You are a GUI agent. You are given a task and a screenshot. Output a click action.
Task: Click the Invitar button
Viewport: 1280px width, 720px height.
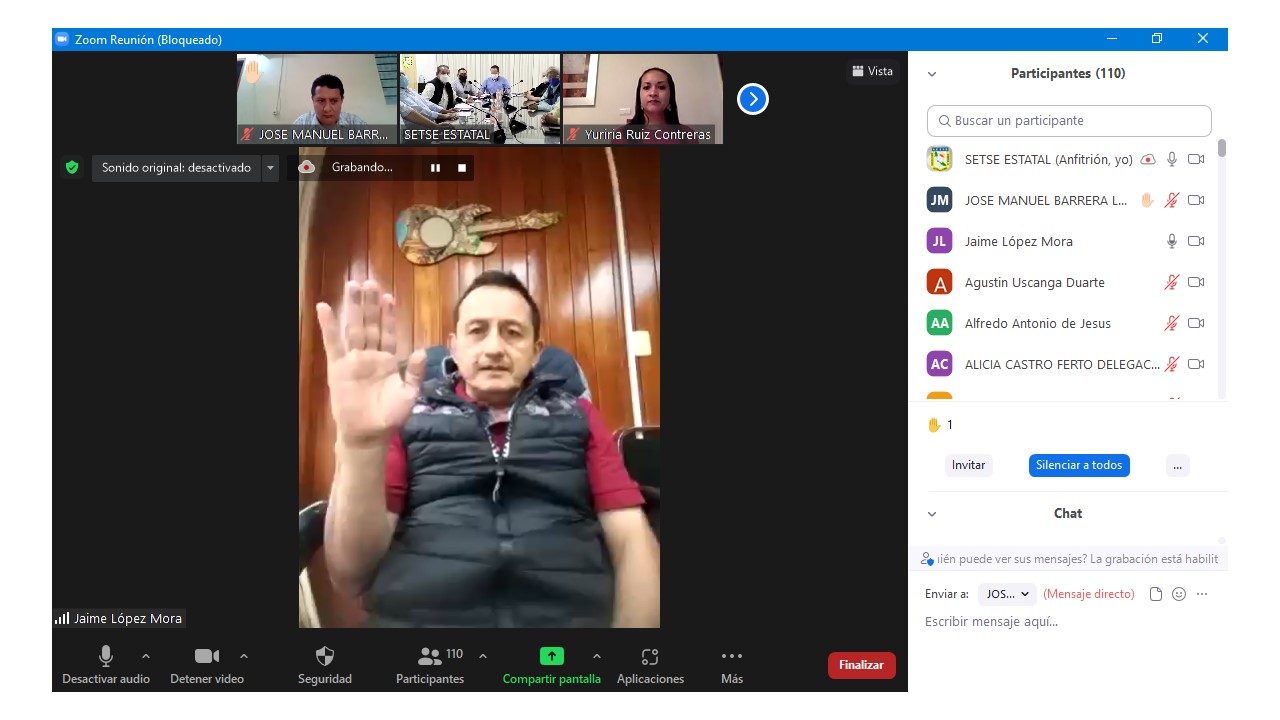(x=968, y=465)
